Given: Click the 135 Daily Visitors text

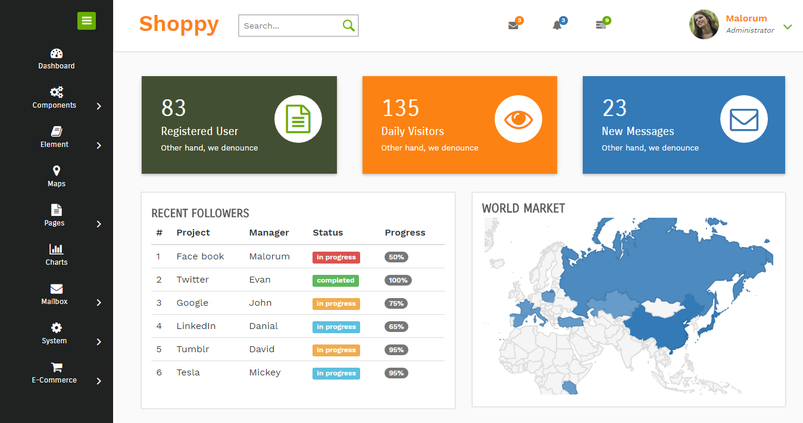Looking at the screenshot, I should pos(429,125).
